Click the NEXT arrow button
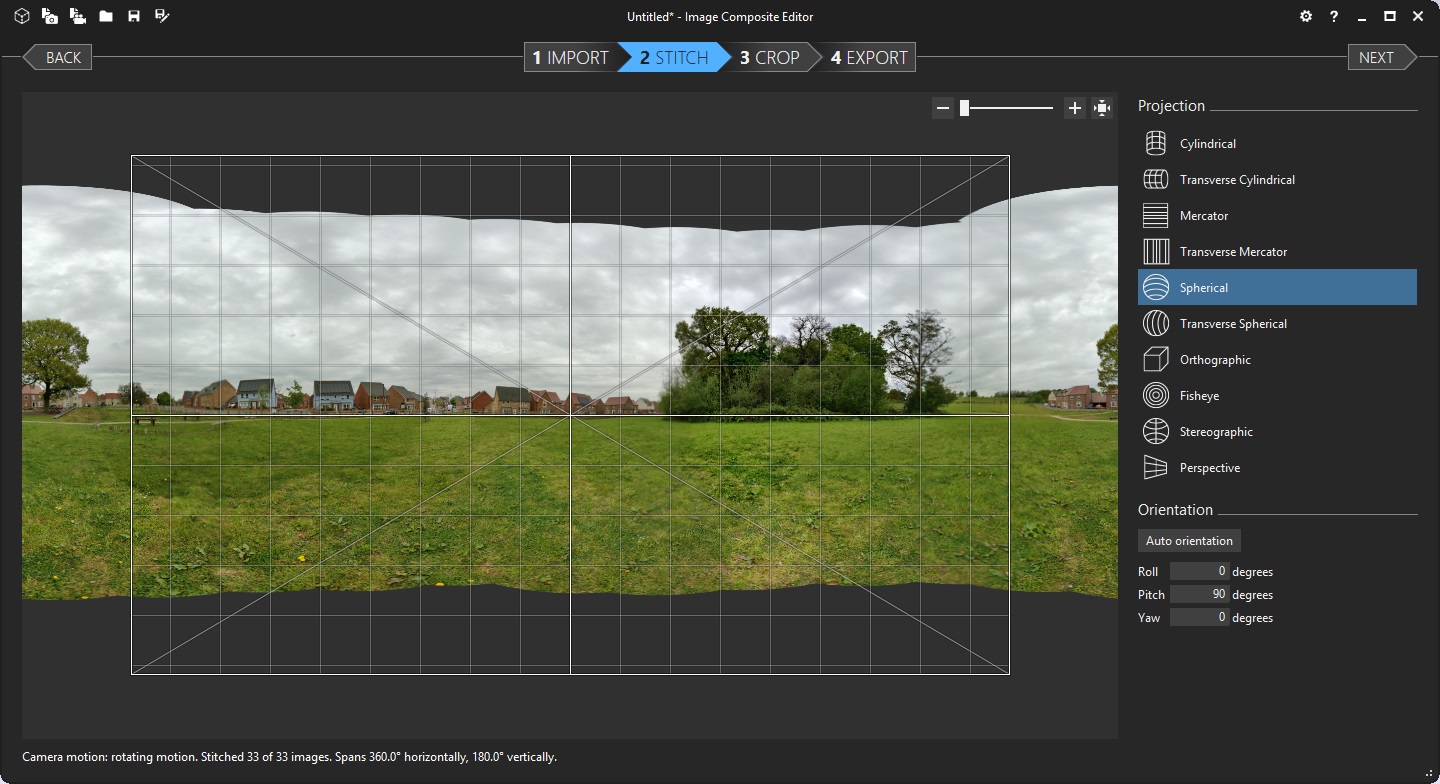Screen dimensions: 1440x784 pyautogui.click(x=1380, y=58)
